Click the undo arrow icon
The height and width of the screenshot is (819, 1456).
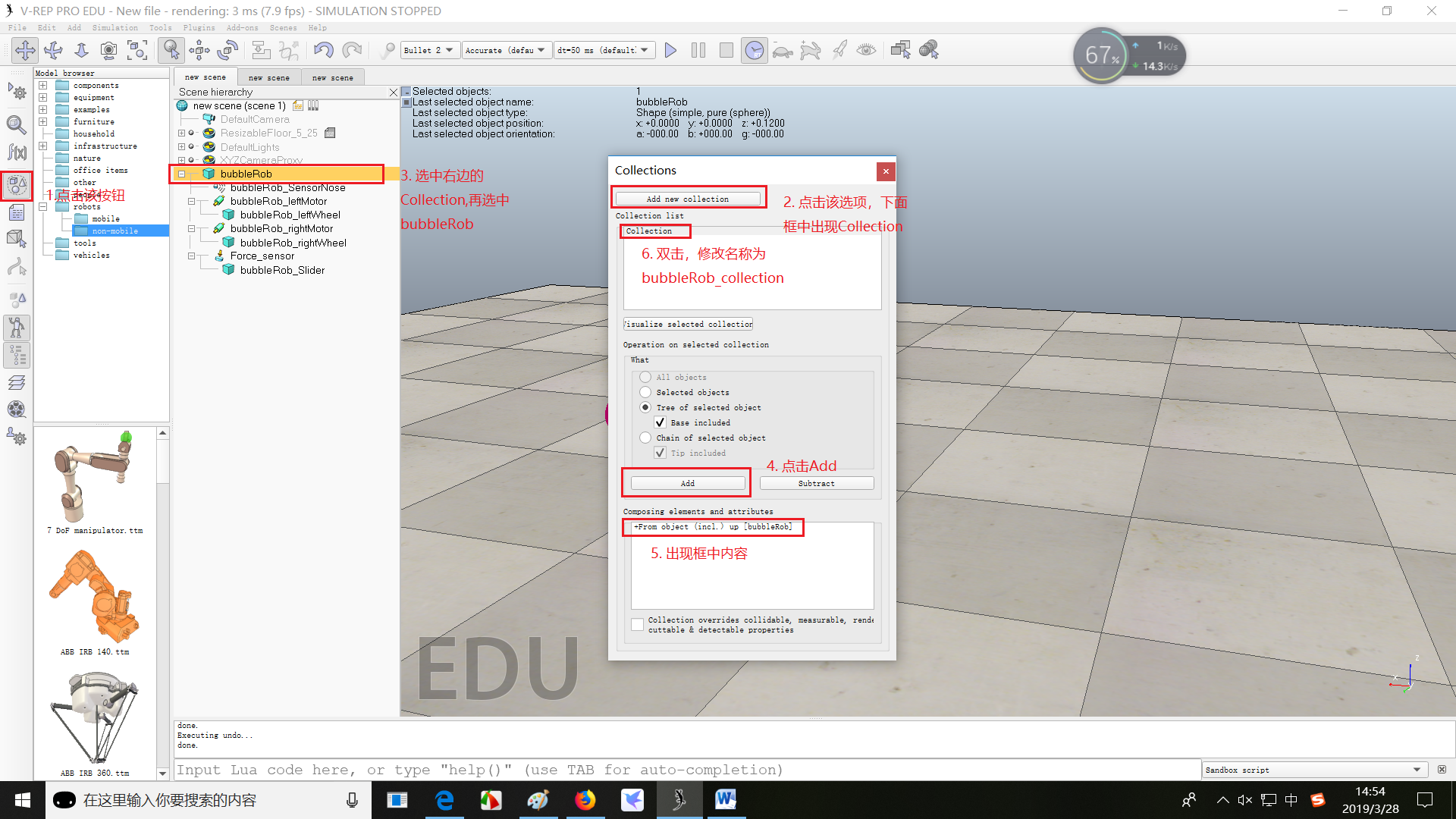[x=324, y=50]
